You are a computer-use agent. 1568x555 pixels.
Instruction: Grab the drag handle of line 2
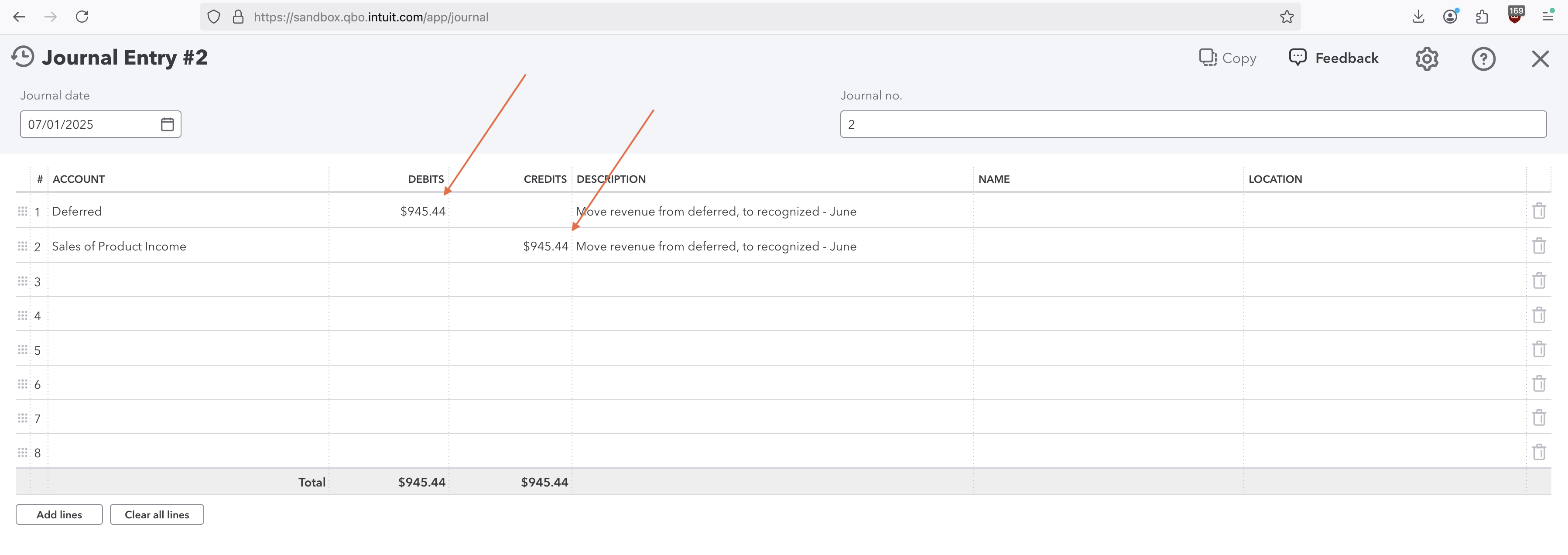click(23, 246)
